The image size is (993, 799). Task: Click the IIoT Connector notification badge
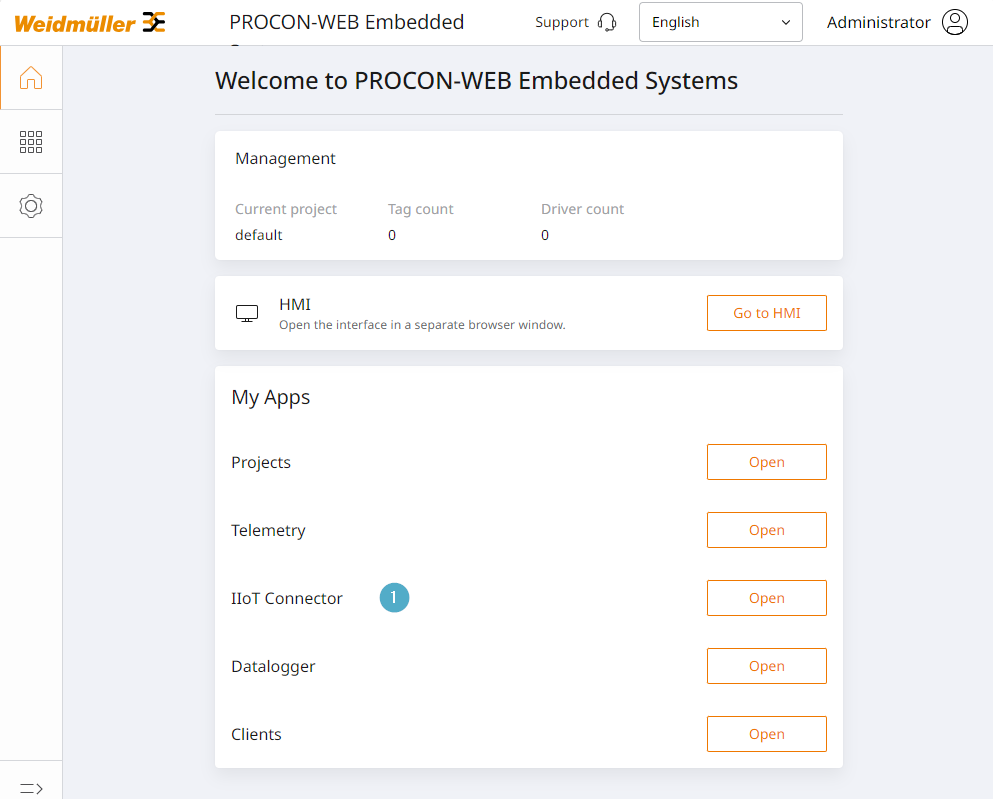pyautogui.click(x=394, y=598)
